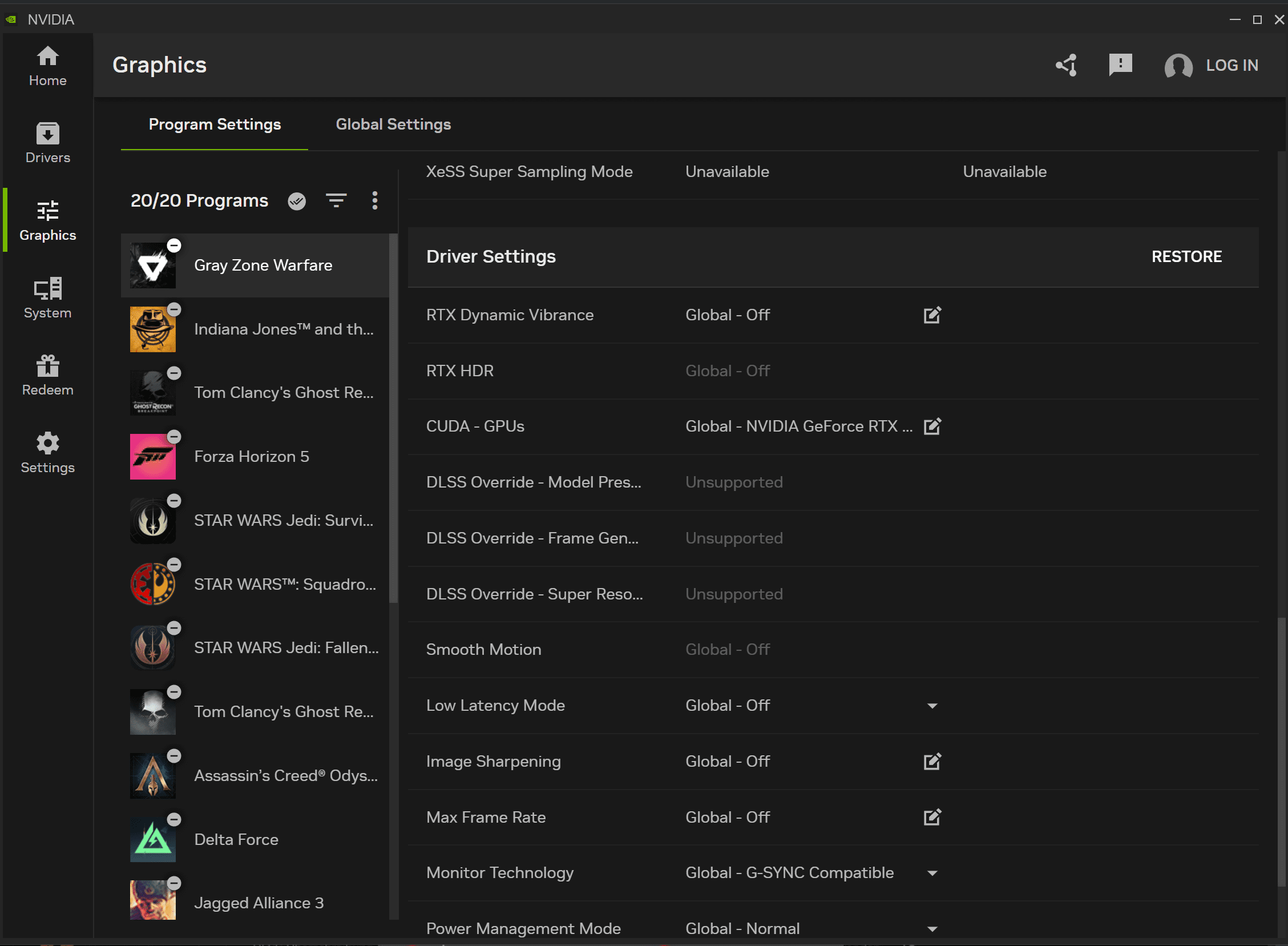Edit the Max Frame Rate setting
The width and height of the screenshot is (1288, 946).
932,817
